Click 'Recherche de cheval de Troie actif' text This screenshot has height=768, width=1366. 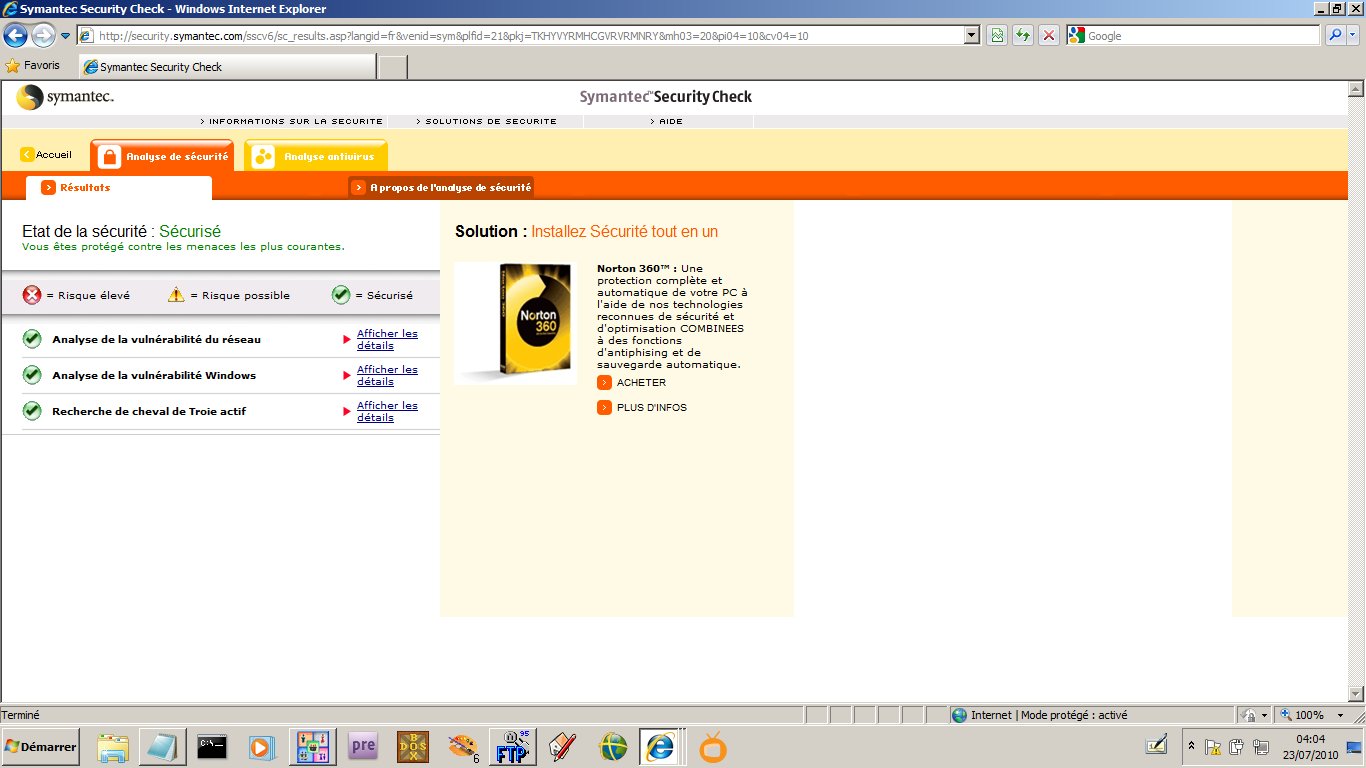coord(149,412)
